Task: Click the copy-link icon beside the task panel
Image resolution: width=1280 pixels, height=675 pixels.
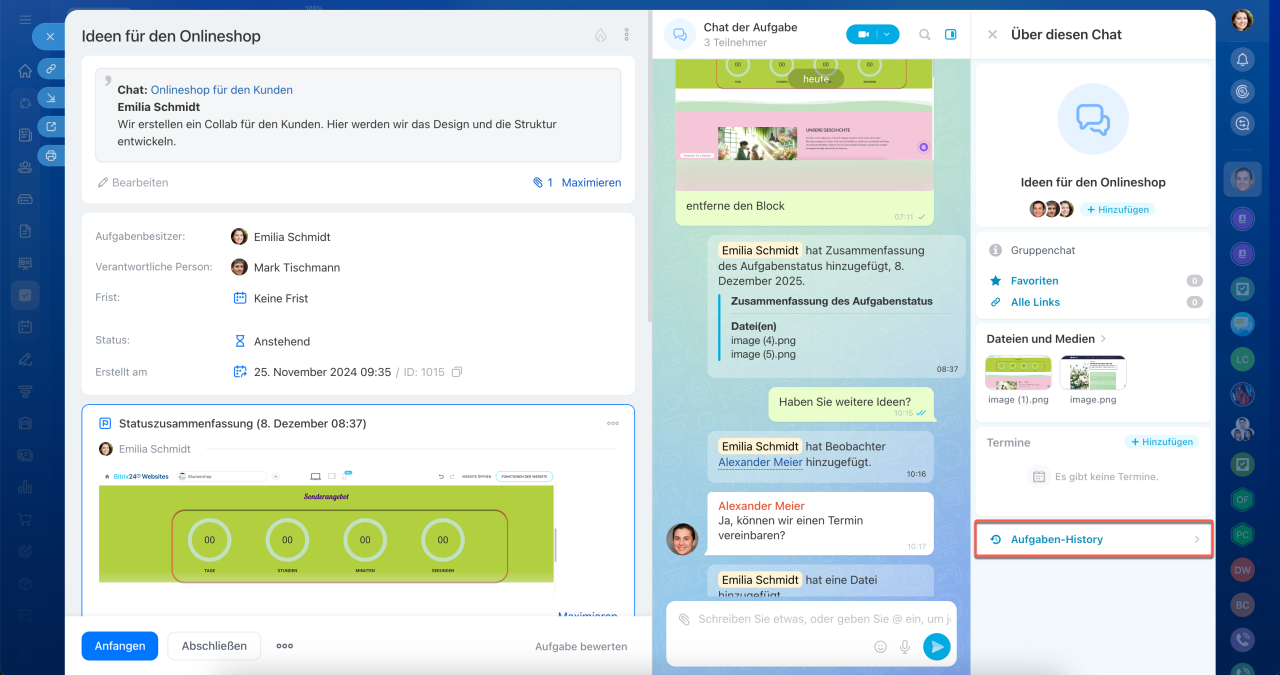Action: (51, 68)
